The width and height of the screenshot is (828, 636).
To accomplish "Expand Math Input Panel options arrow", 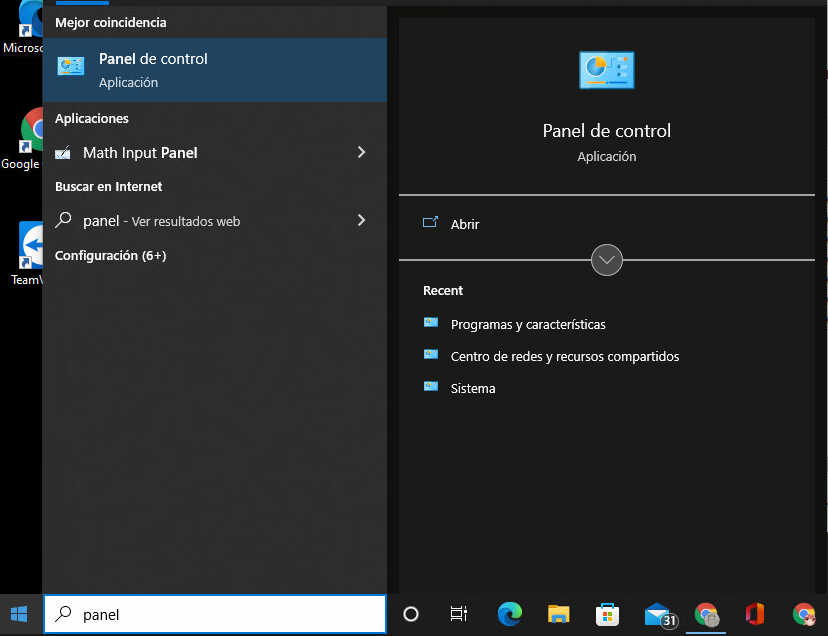I will (x=361, y=153).
